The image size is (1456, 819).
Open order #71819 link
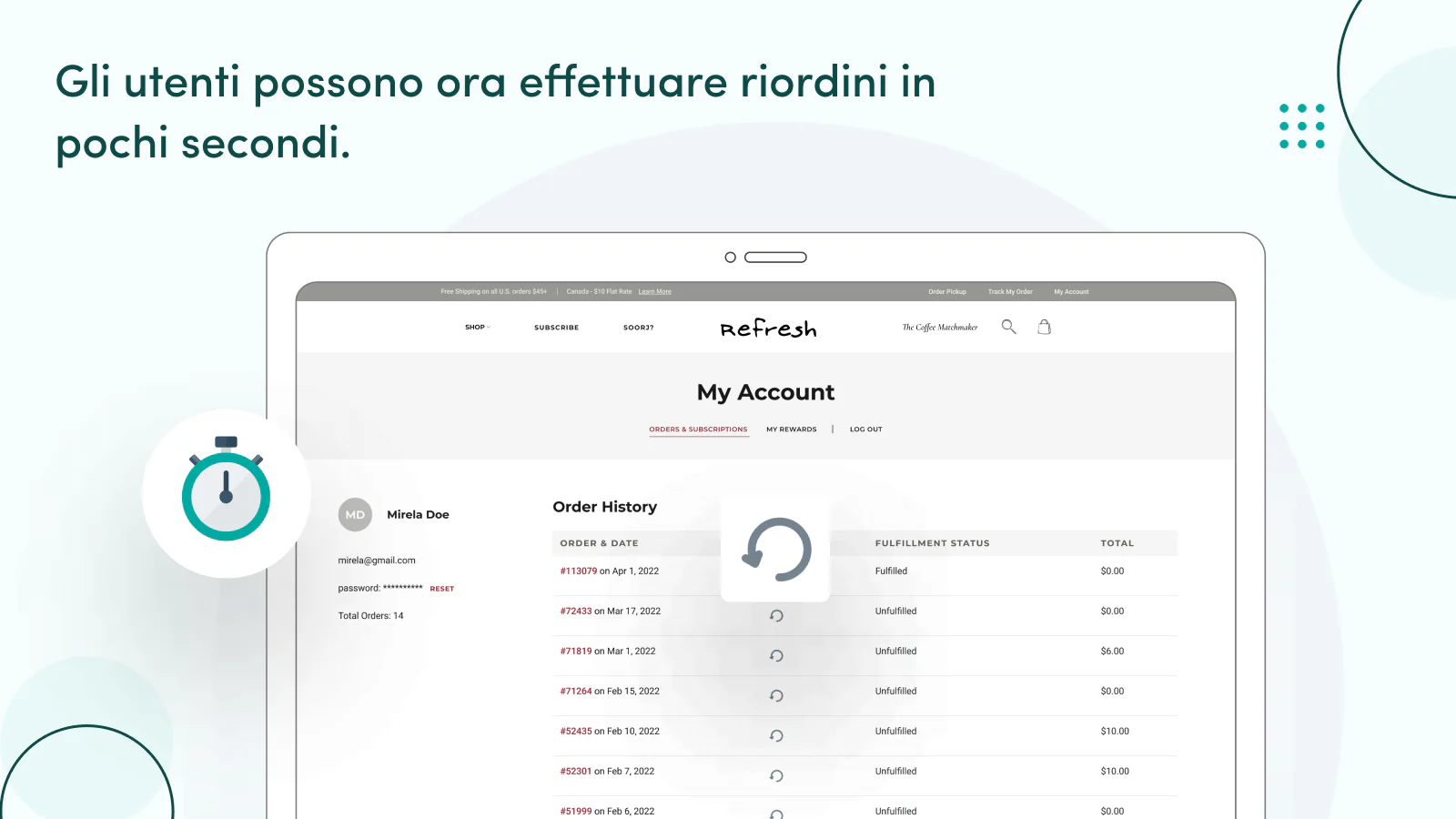576,652
